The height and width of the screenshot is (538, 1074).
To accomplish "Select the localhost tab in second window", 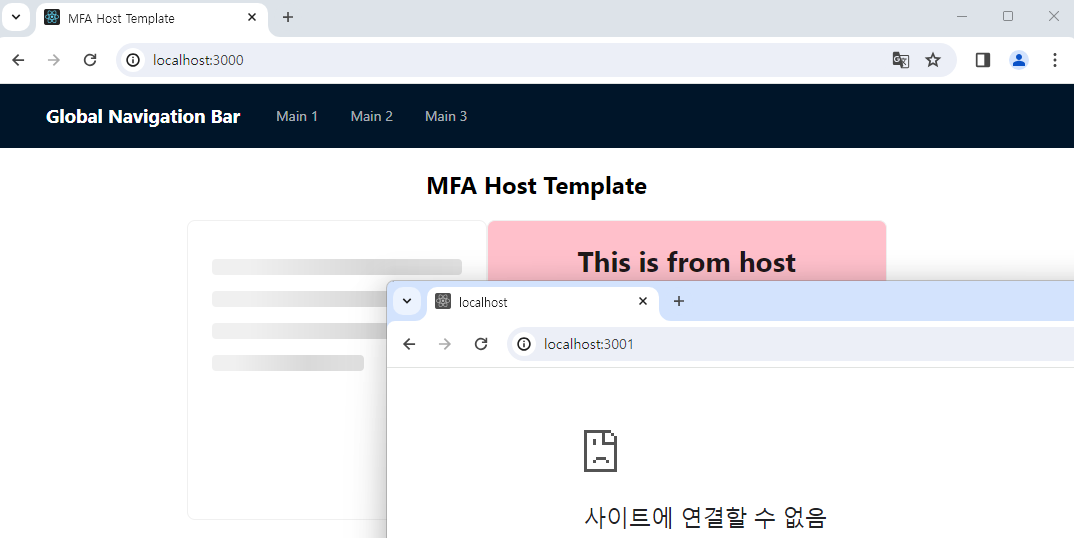I will tap(530, 302).
